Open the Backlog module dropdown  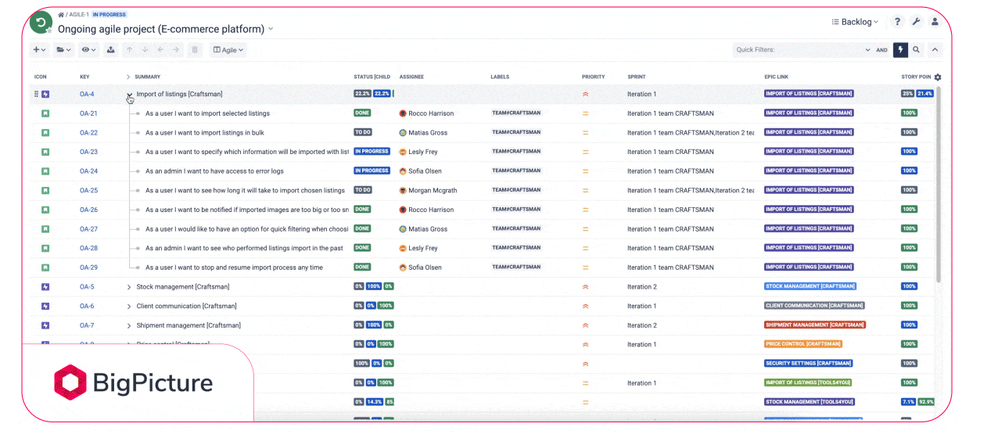[855, 22]
